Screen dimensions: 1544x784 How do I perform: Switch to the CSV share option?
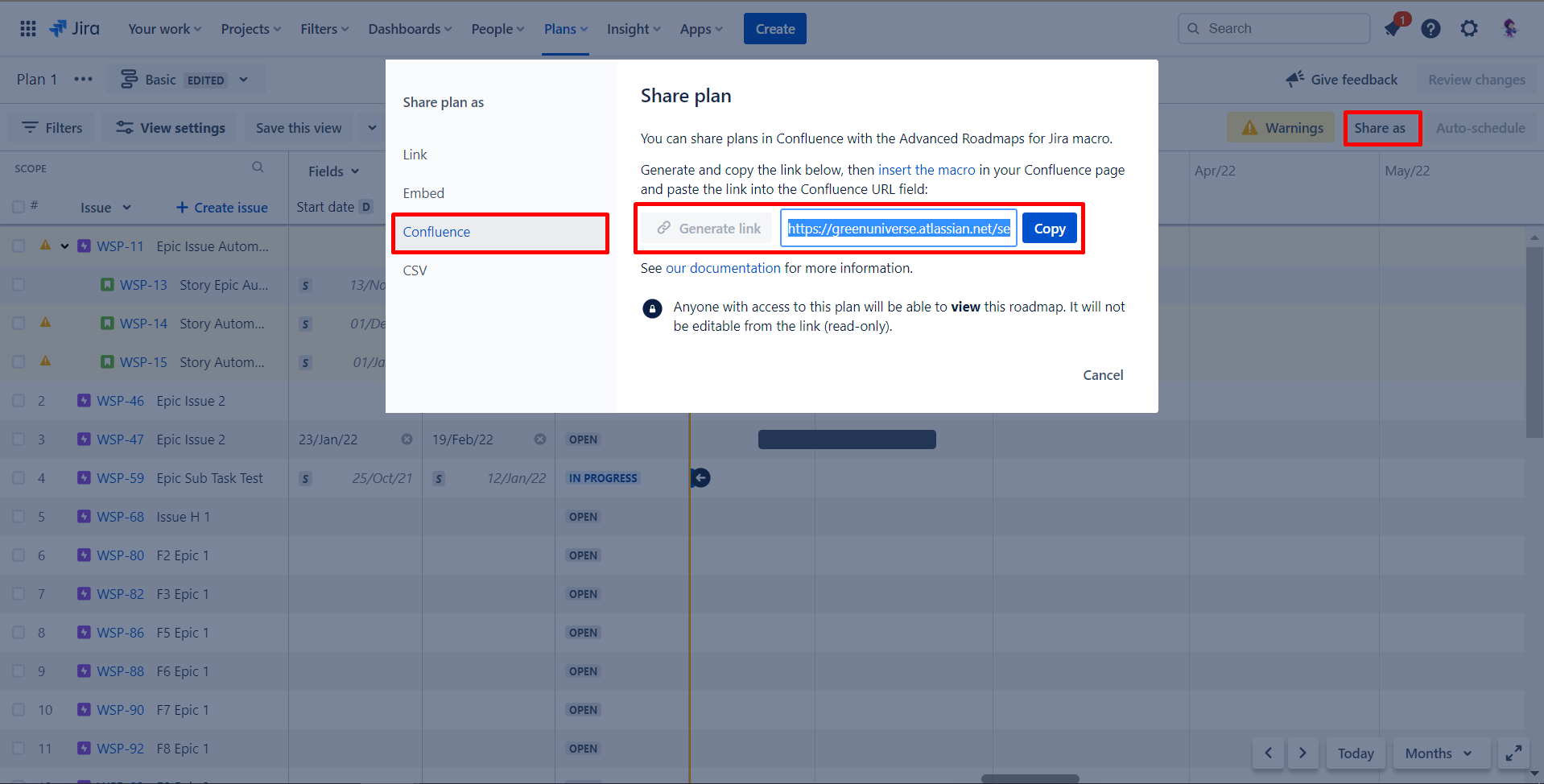(x=415, y=270)
